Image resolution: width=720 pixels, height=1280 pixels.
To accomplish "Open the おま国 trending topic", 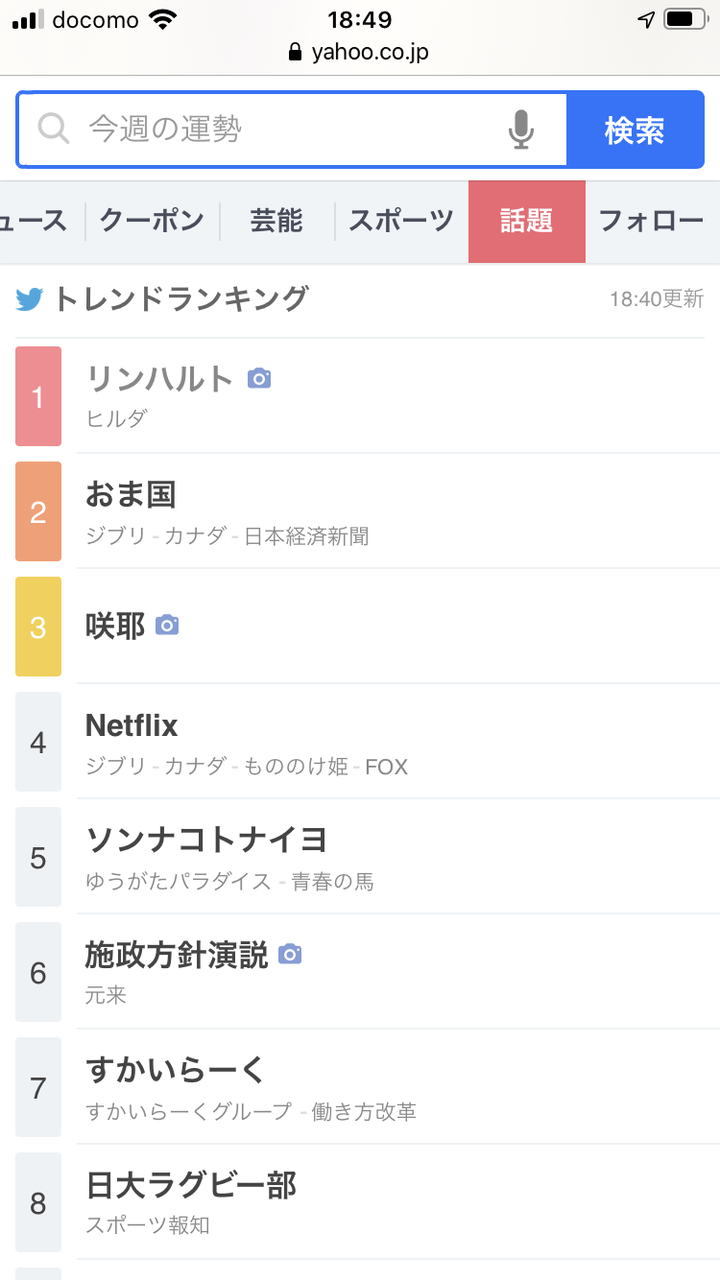I will [x=131, y=494].
